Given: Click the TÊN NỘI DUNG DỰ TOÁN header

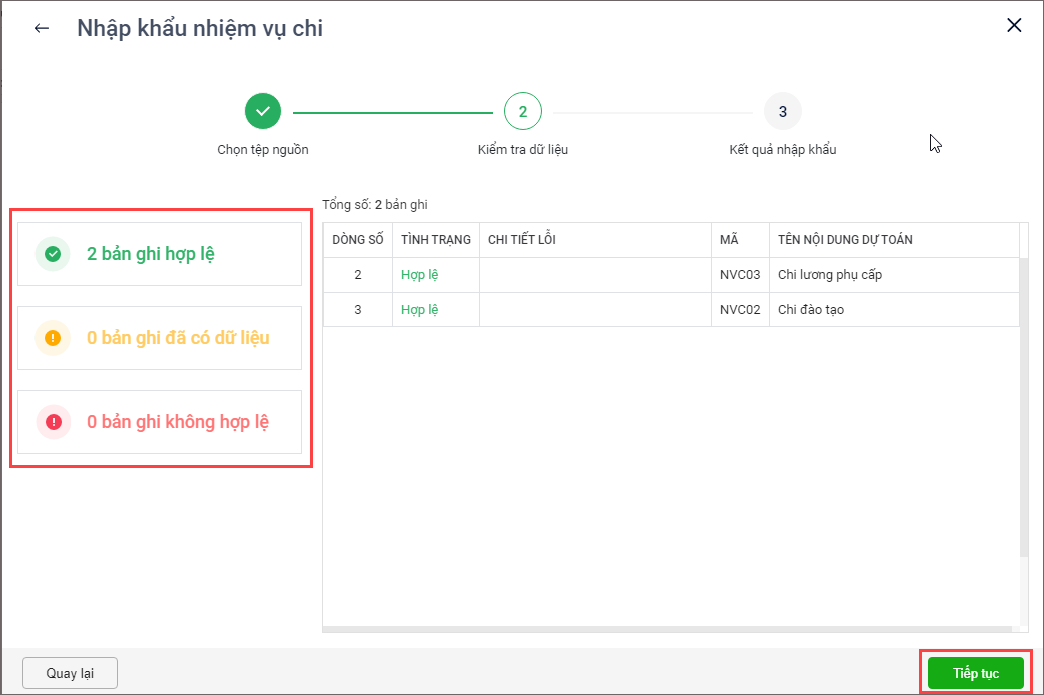Looking at the screenshot, I should pyautogui.click(x=845, y=240).
